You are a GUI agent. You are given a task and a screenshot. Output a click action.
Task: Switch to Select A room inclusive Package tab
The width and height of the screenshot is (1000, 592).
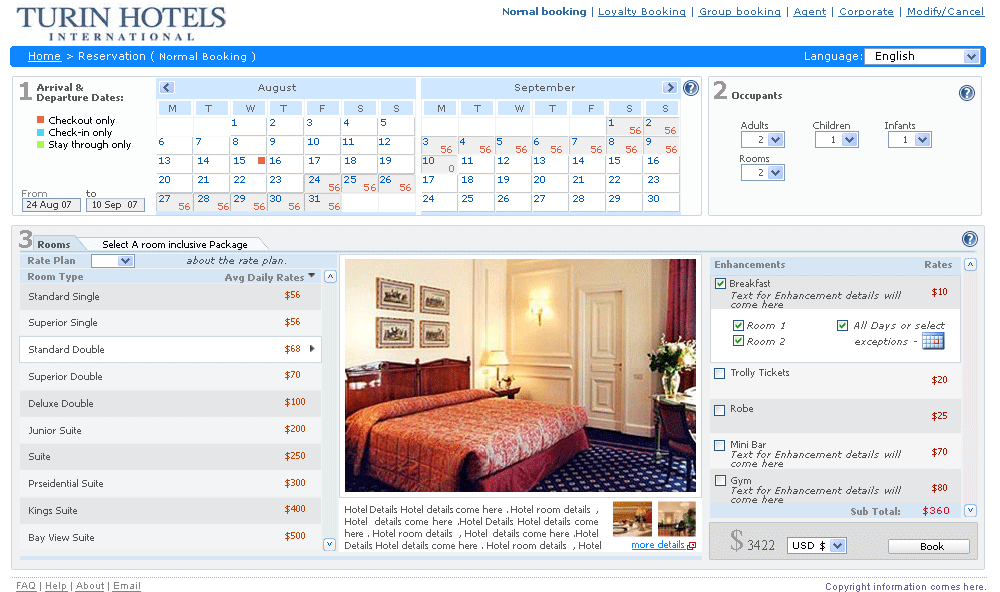(x=174, y=244)
